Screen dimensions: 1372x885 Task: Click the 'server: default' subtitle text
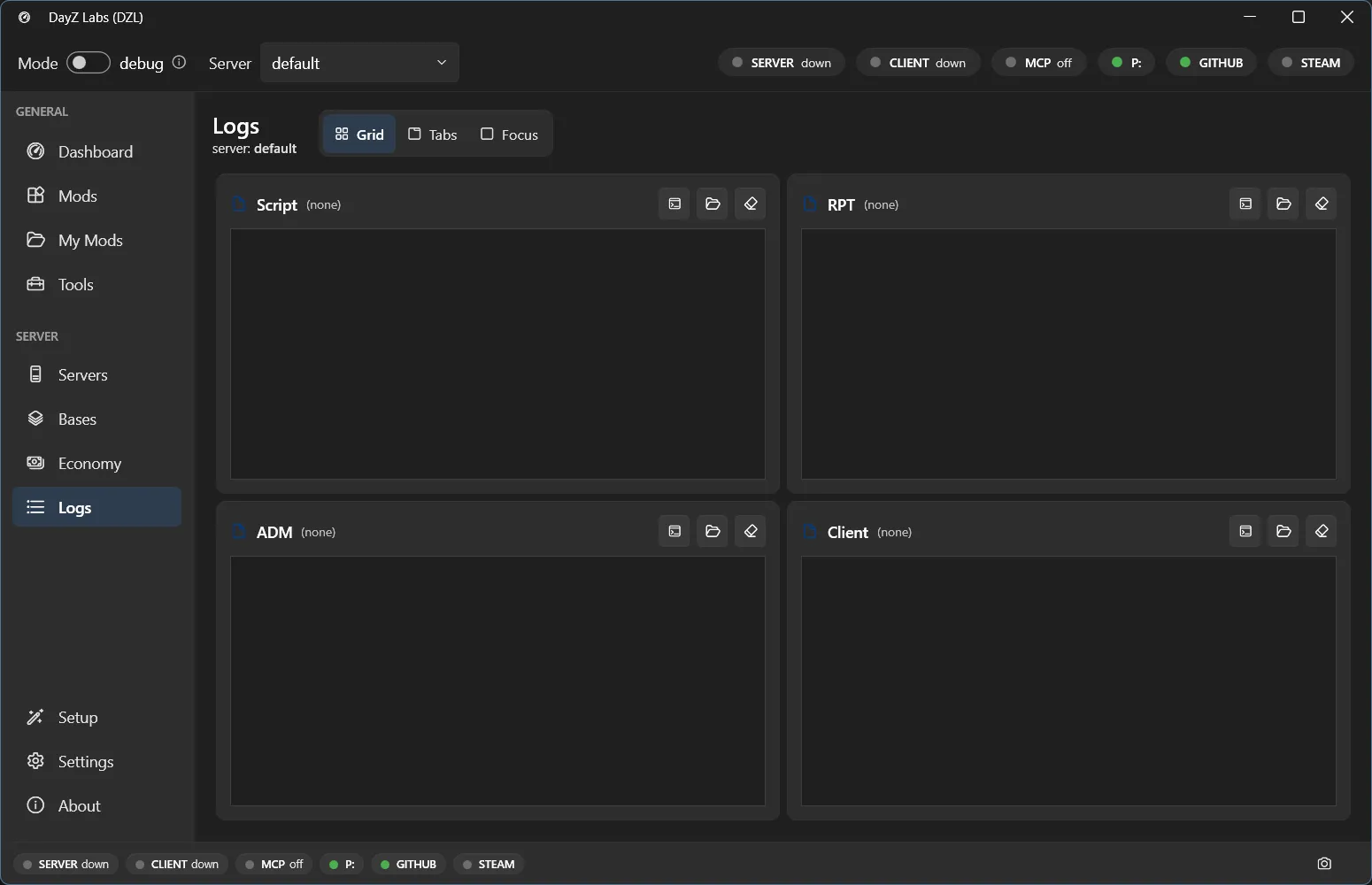coord(254,149)
